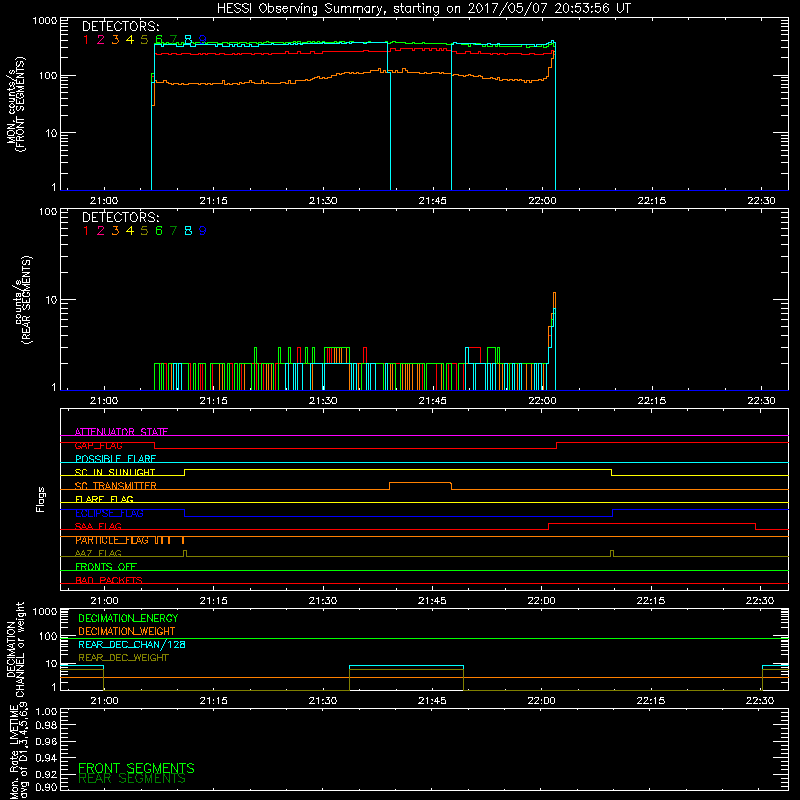Select blue detector 9 in front segments legend
Viewport: 800px width, 800px height.
203,40
